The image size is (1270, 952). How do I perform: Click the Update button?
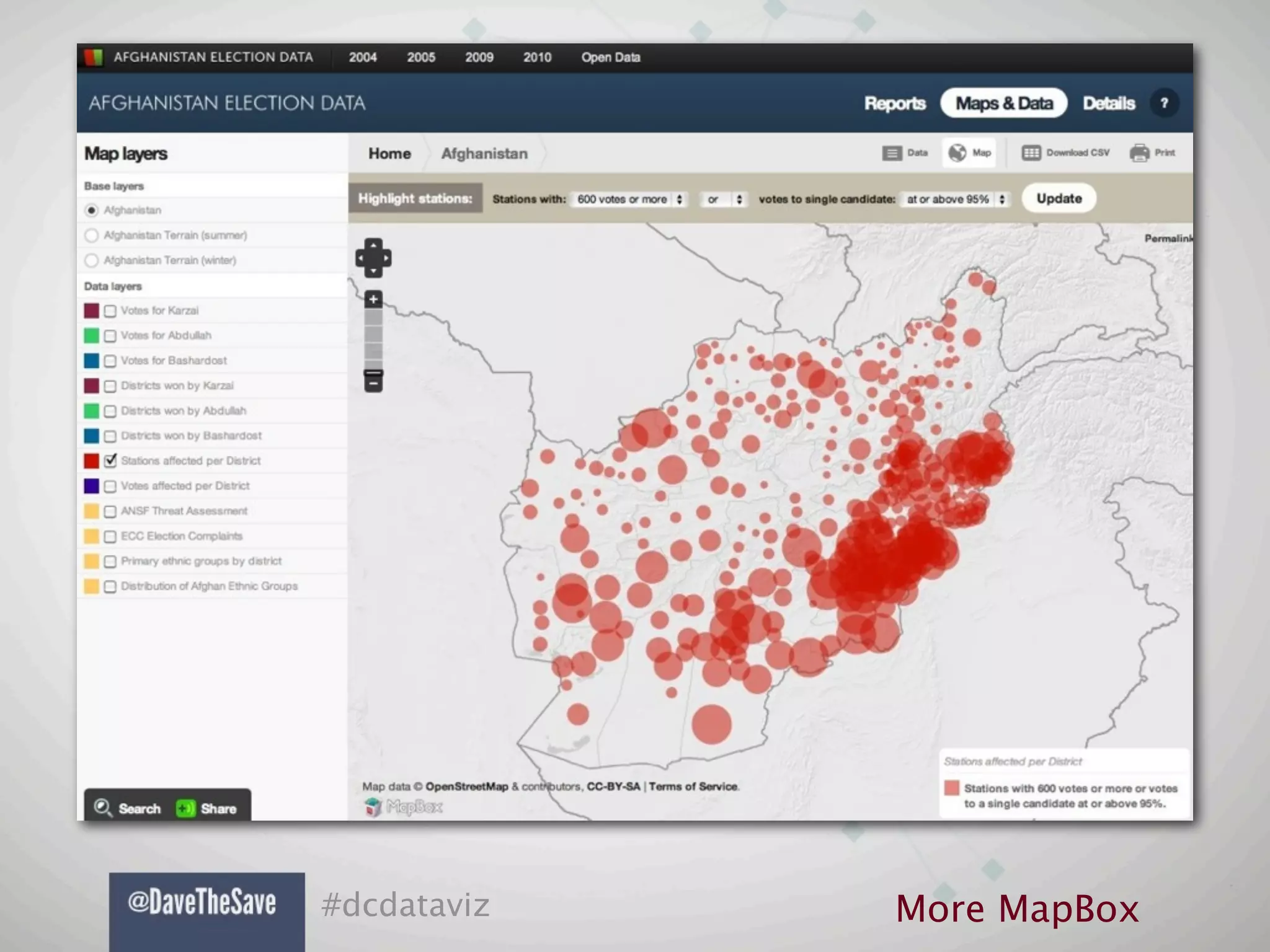[x=1059, y=198]
